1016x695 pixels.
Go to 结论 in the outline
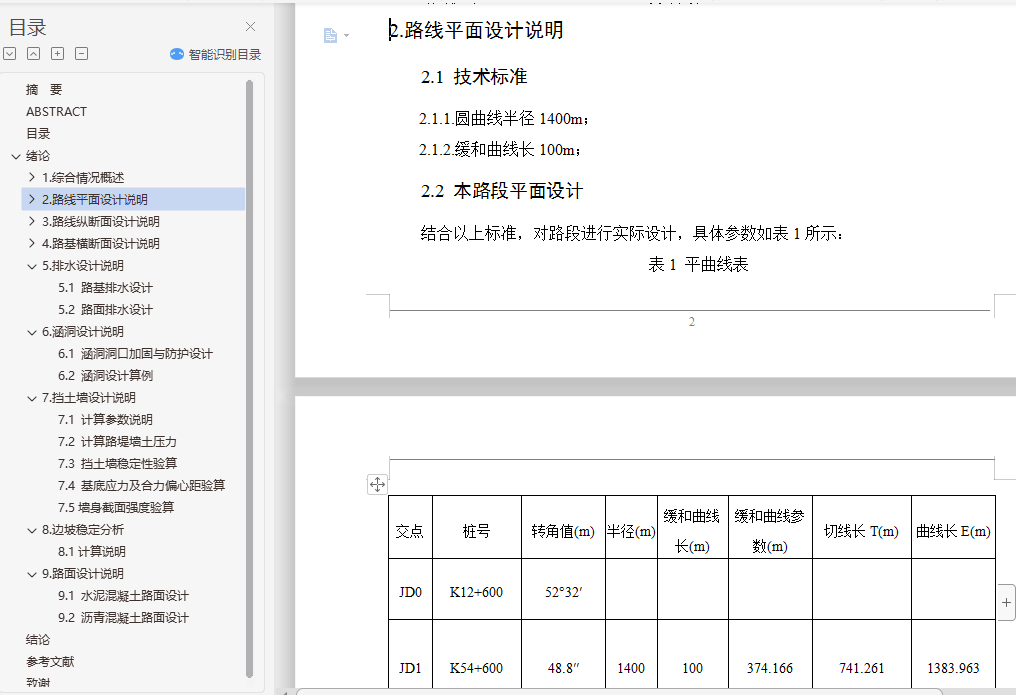pyautogui.click(x=38, y=640)
